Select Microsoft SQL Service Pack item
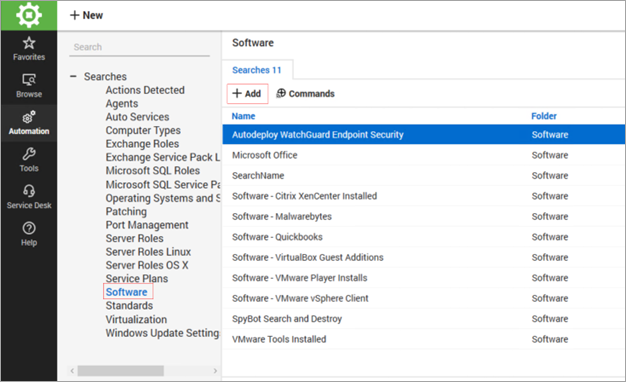This screenshot has width=626, height=382. tap(163, 184)
